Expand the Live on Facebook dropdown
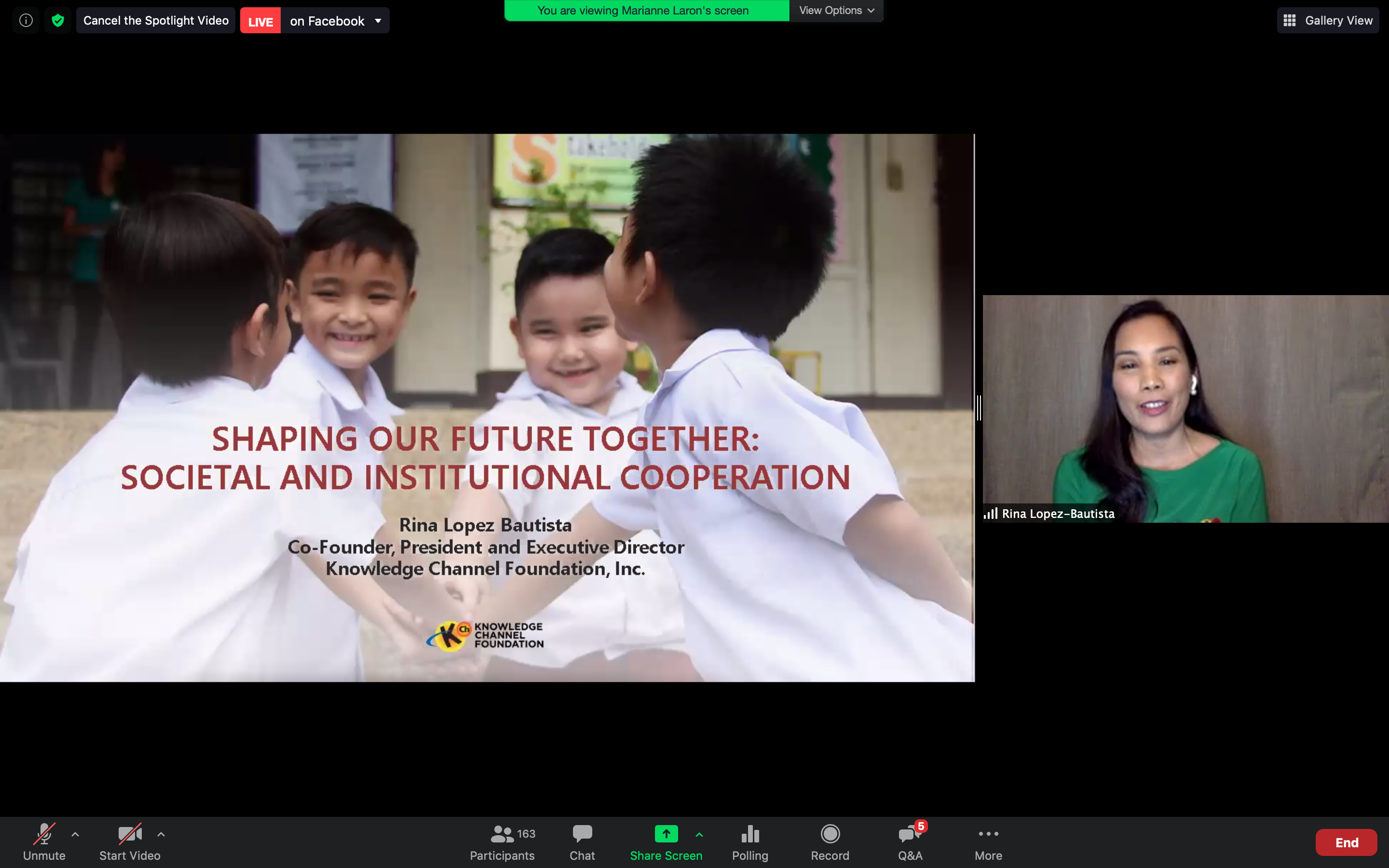 click(x=378, y=21)
